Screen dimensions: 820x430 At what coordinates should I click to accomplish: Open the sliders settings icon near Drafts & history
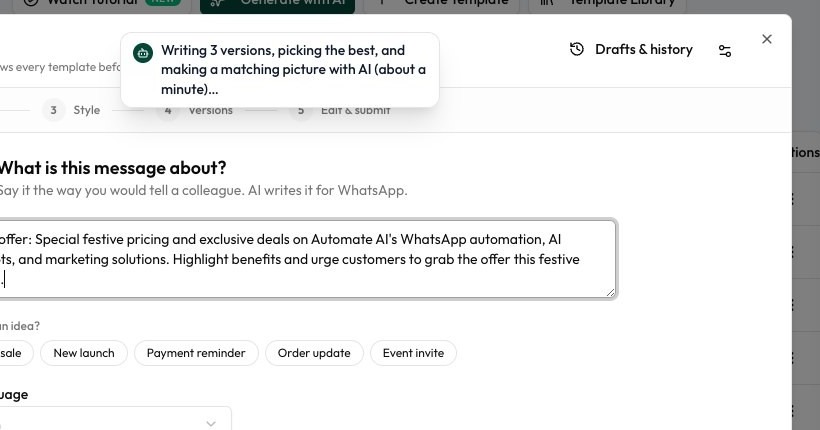[x=725, y=51]
